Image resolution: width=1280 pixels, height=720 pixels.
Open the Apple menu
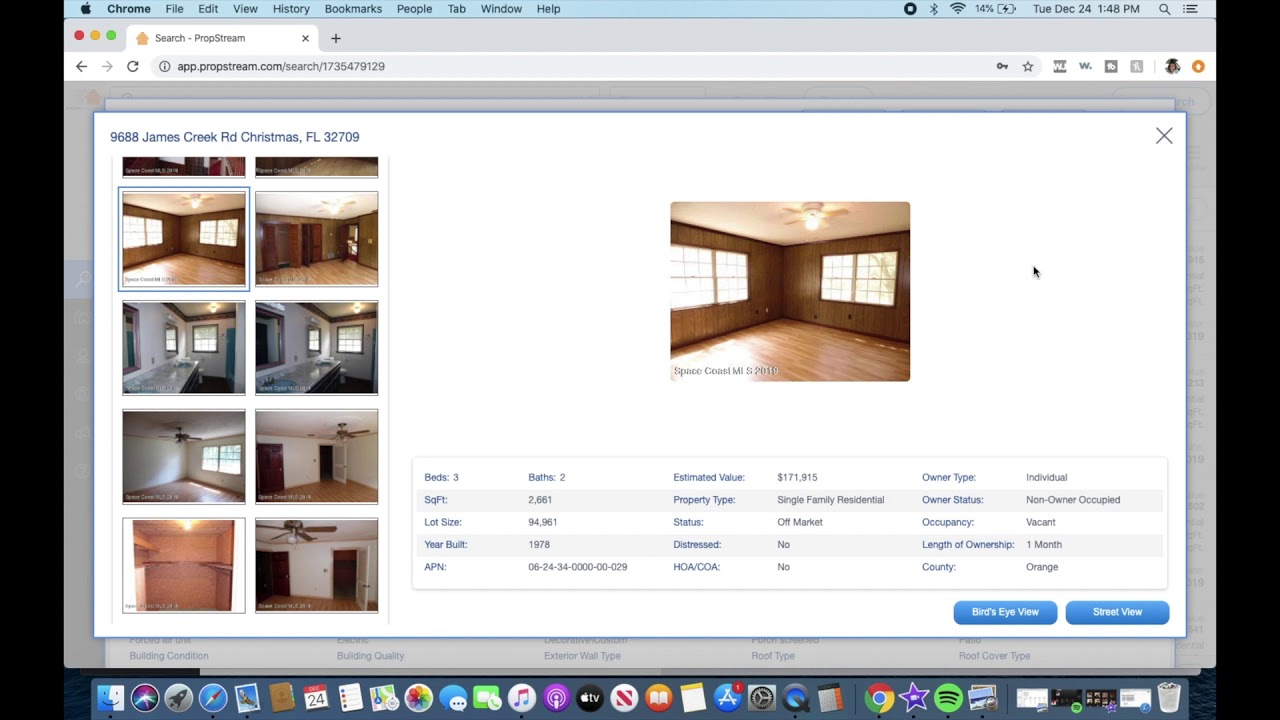click(x=85, y=9)
